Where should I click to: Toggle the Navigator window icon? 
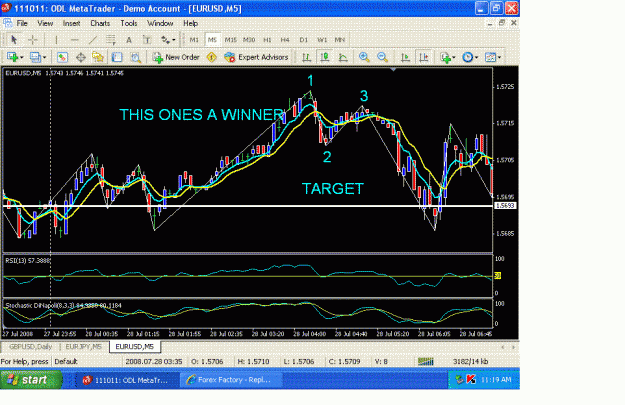pyautogui.click(x=98, y=57)
